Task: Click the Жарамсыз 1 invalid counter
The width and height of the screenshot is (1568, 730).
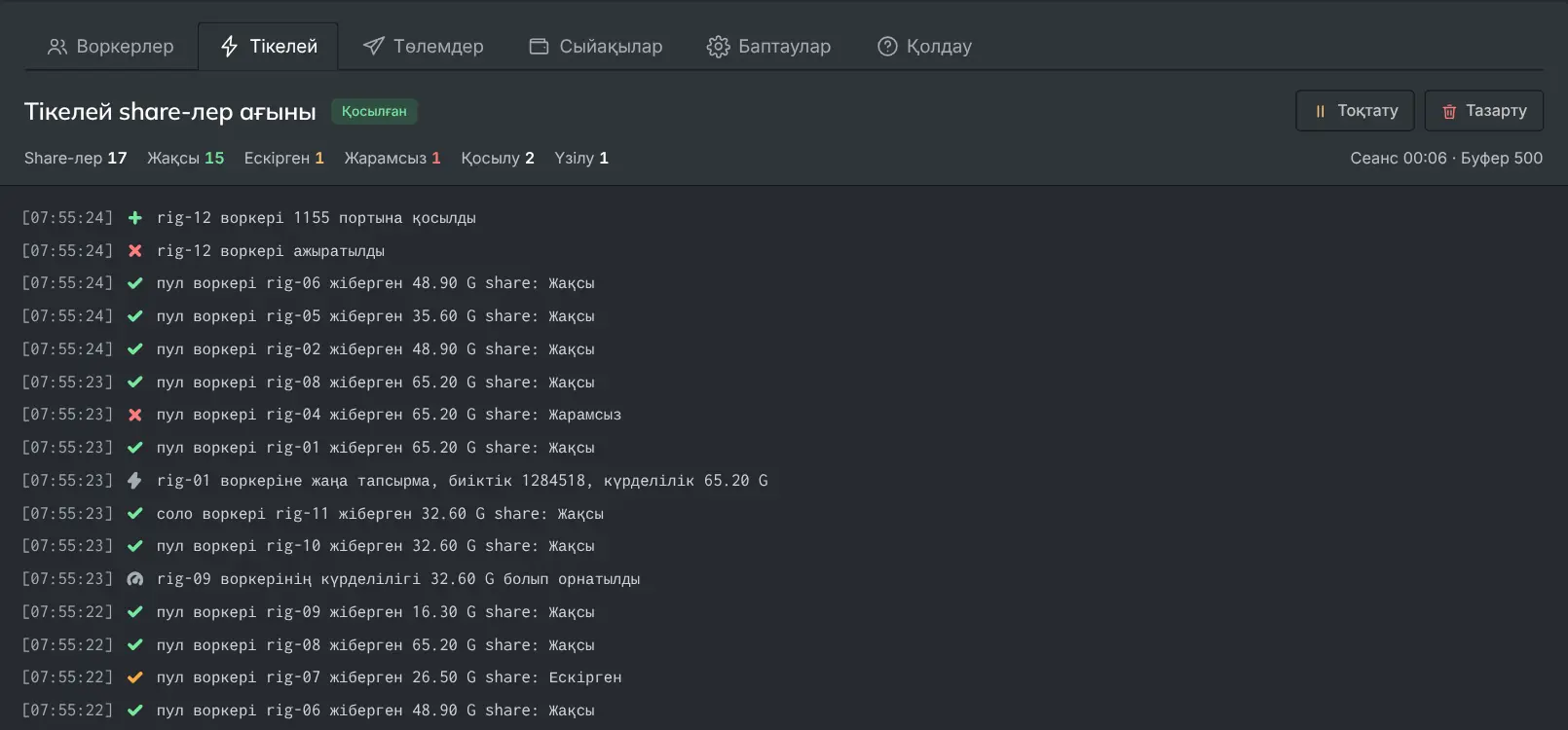Action: coord(392,158)
